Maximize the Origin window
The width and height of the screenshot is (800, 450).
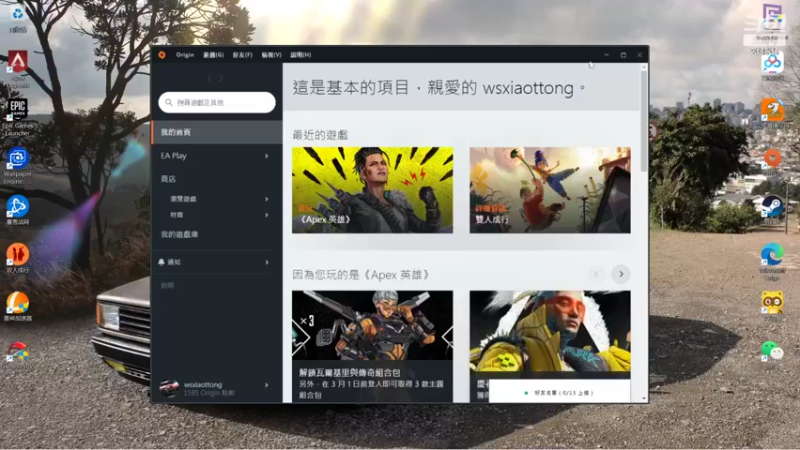click(x=623, y=55)
